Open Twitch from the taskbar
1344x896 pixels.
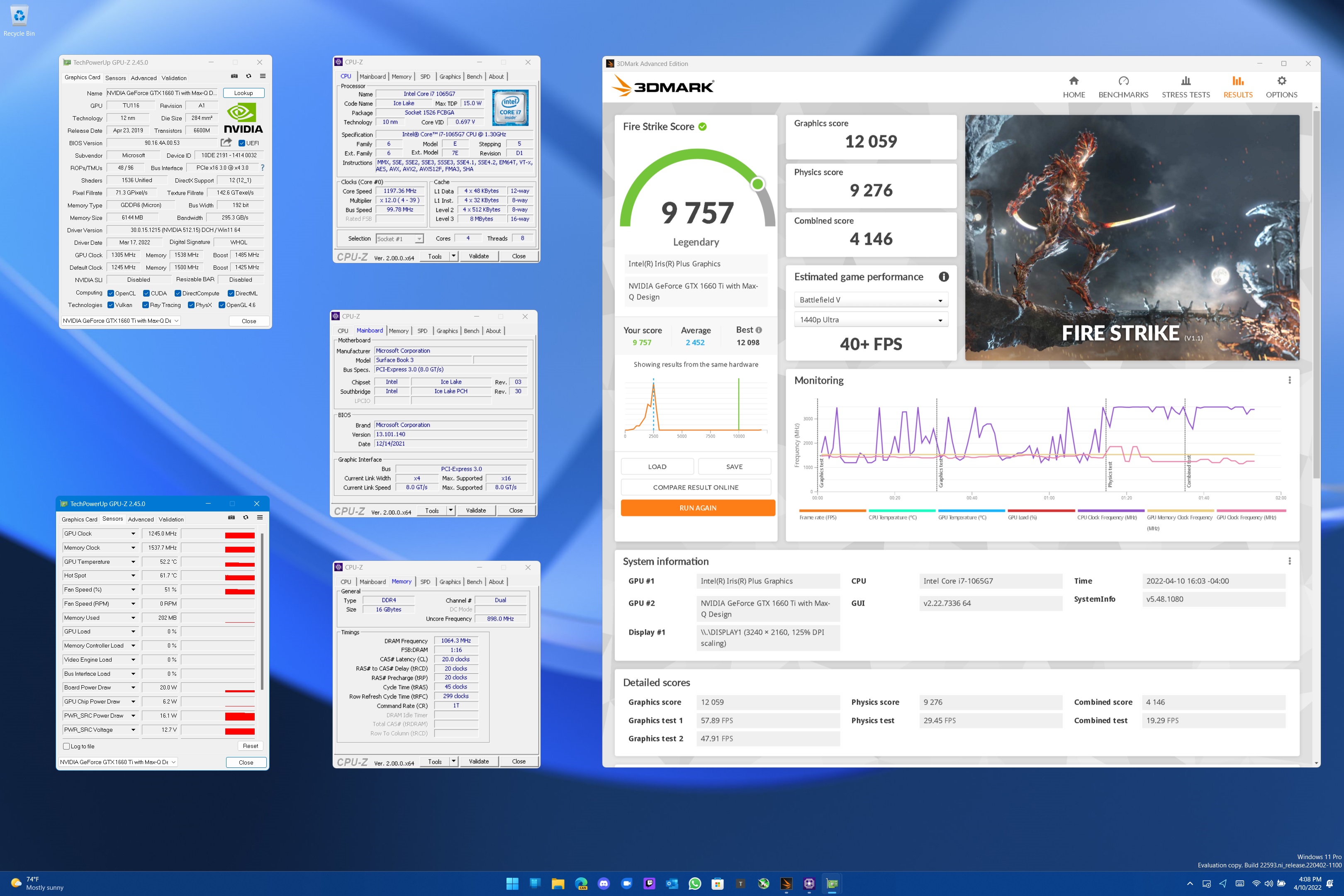pos(649,884)
